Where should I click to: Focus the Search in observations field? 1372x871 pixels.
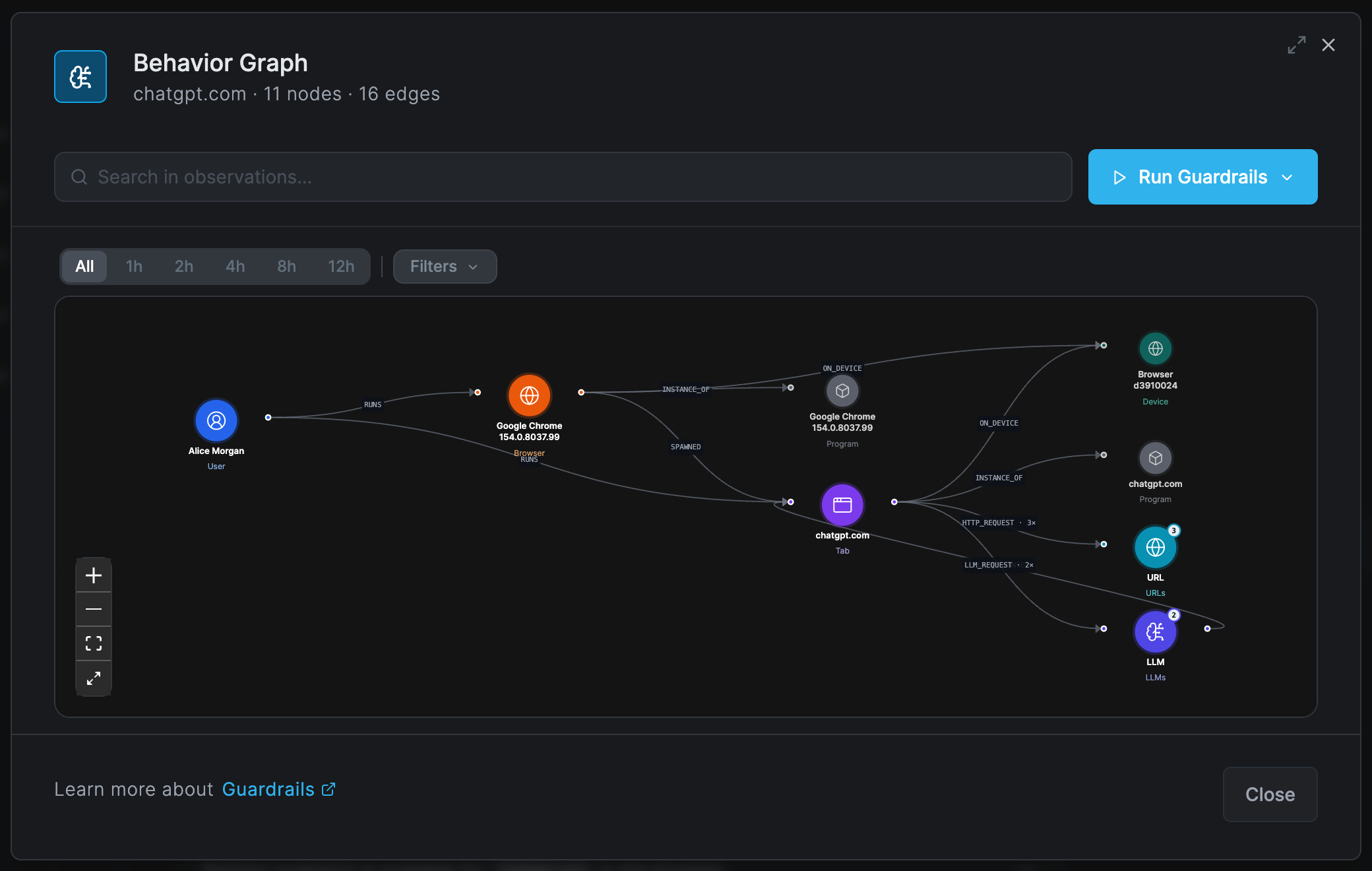(563, 177)
